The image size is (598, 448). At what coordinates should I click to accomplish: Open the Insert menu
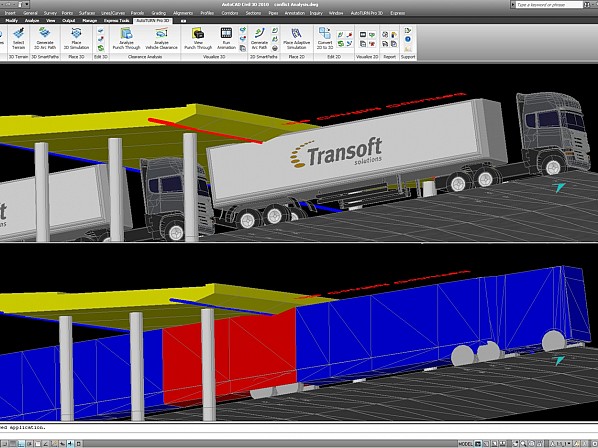[10, 13]
